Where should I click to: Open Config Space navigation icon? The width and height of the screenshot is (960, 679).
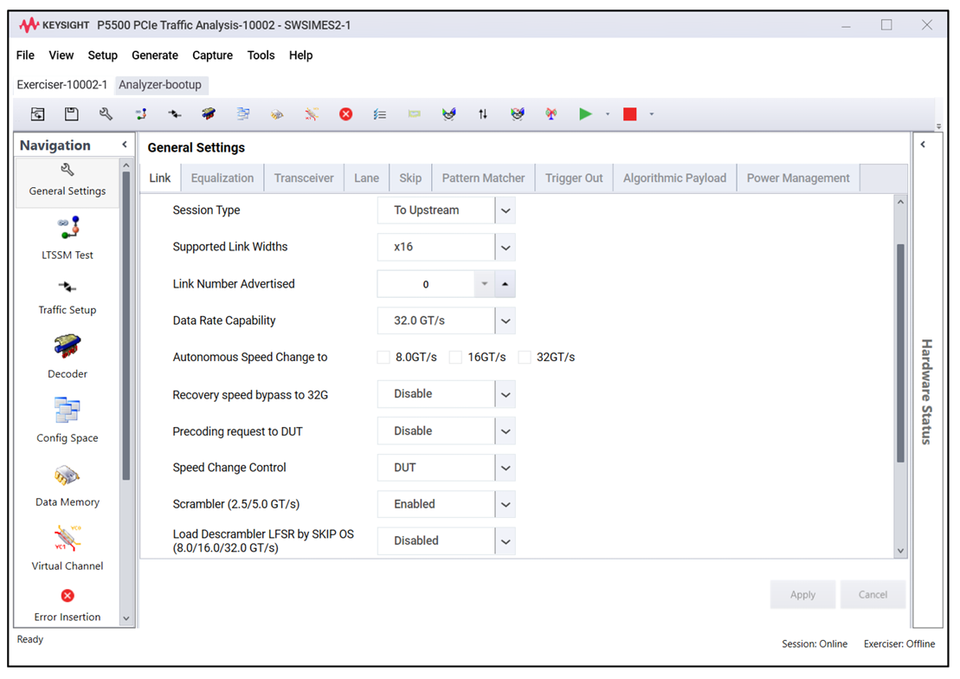67,421
